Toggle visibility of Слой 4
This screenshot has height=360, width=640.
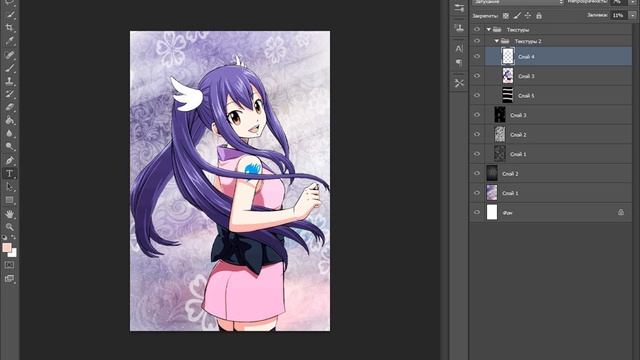[x=477, y=56]
